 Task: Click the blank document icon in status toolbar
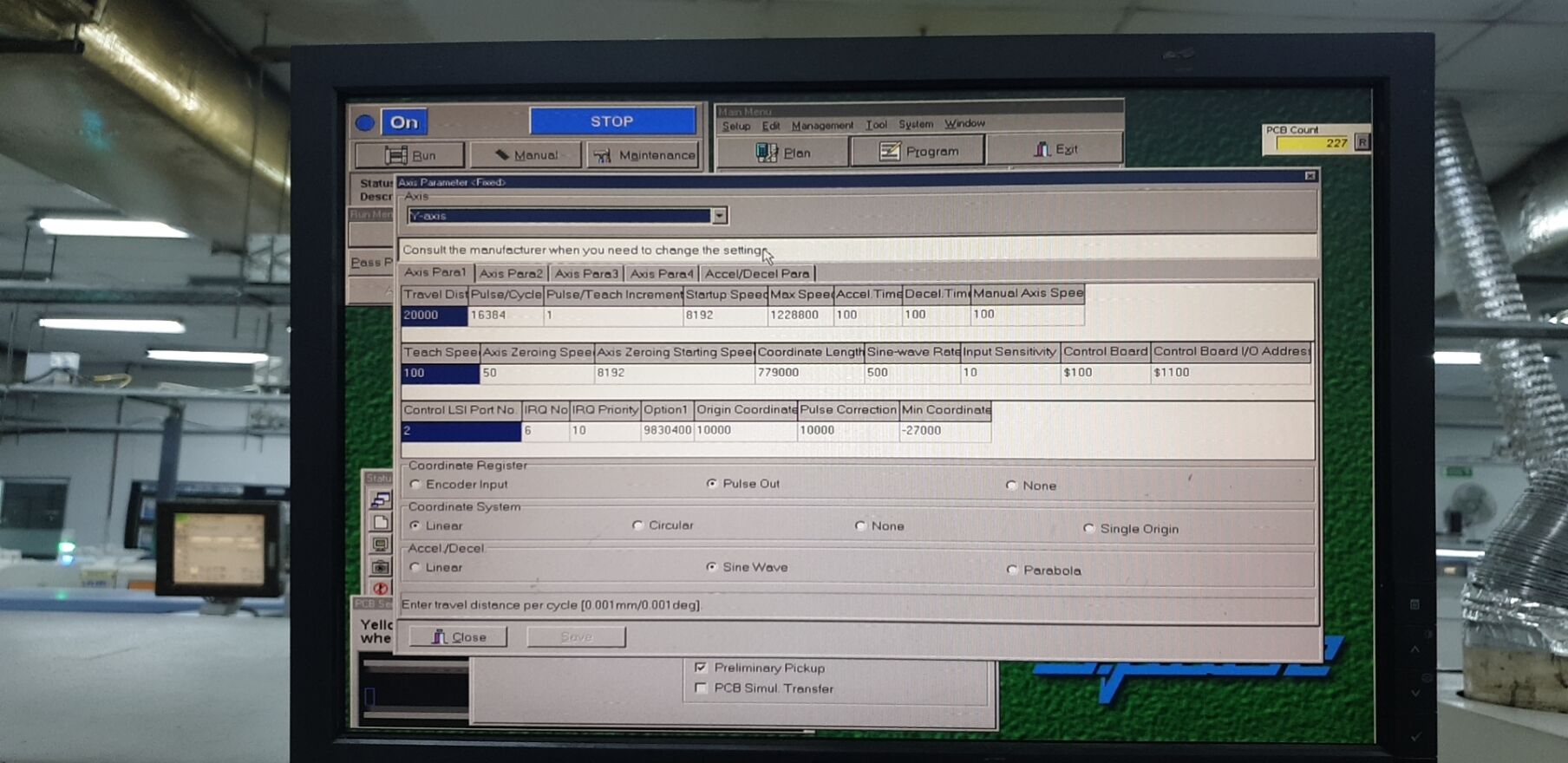(380, 523)
